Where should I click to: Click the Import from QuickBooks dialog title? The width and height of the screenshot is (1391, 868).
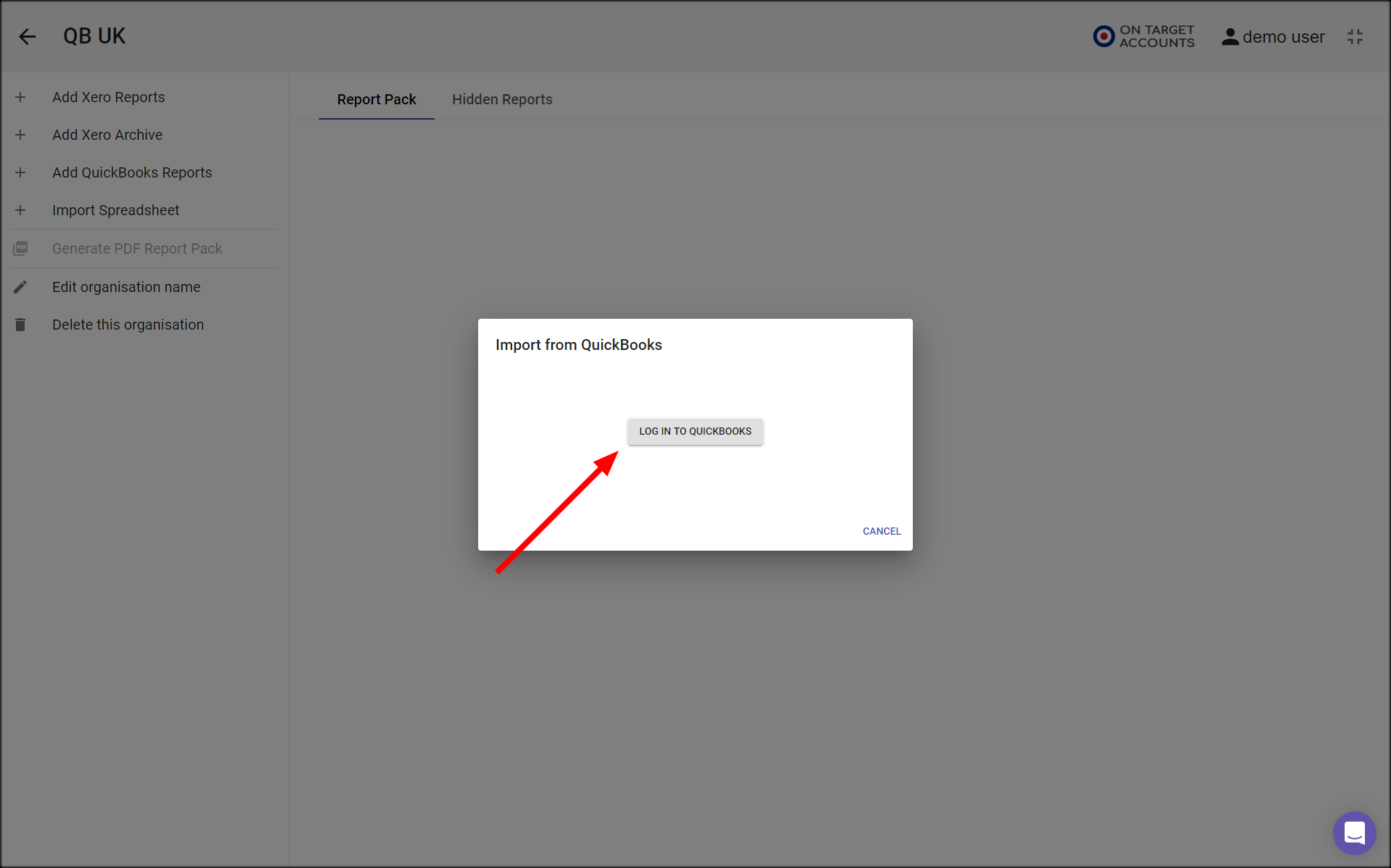click(579, 345)
